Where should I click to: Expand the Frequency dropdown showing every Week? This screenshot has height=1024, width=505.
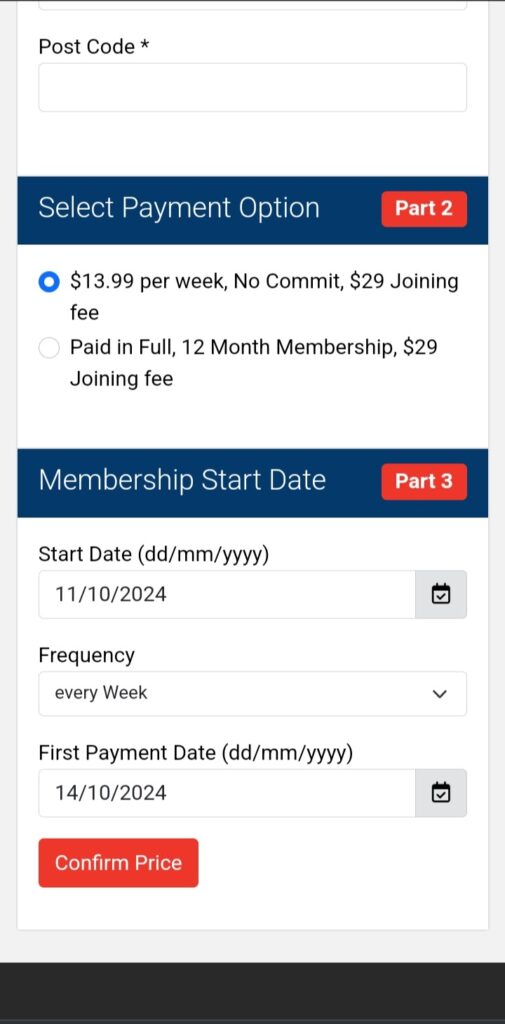coord(253,694)
